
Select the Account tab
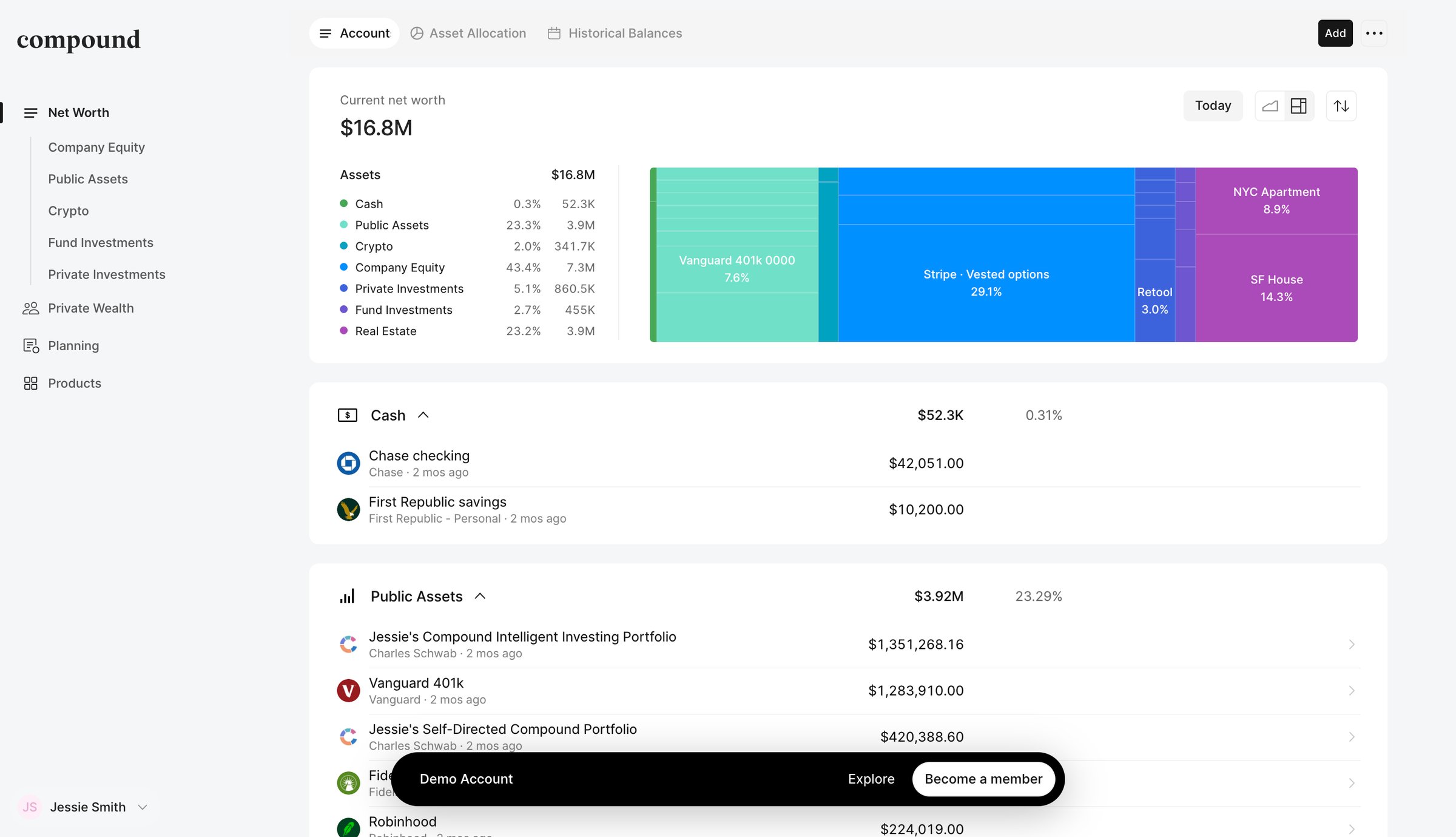(355, 33)
